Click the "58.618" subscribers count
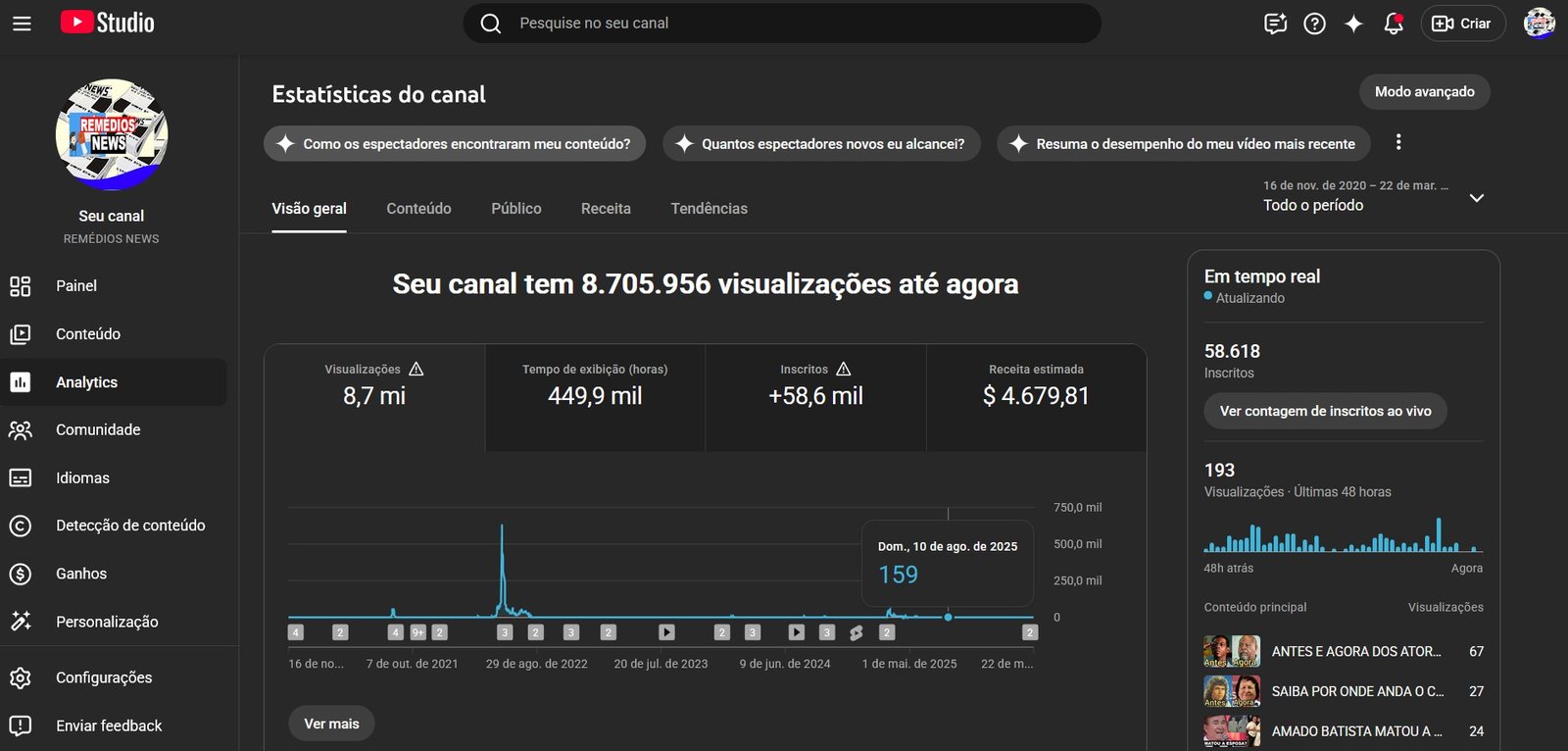This screenshot has height=751, width=1568. point(1232,351)
